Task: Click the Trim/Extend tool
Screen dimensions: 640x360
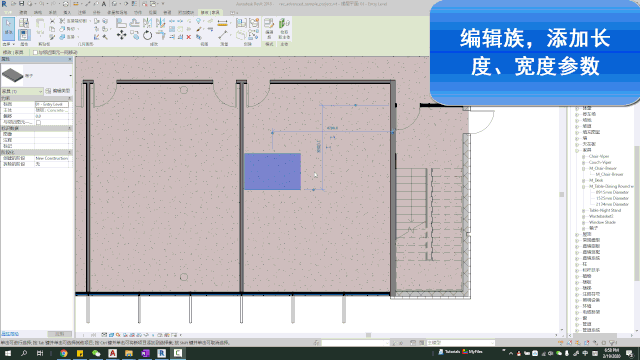Action: pos(160,35)
